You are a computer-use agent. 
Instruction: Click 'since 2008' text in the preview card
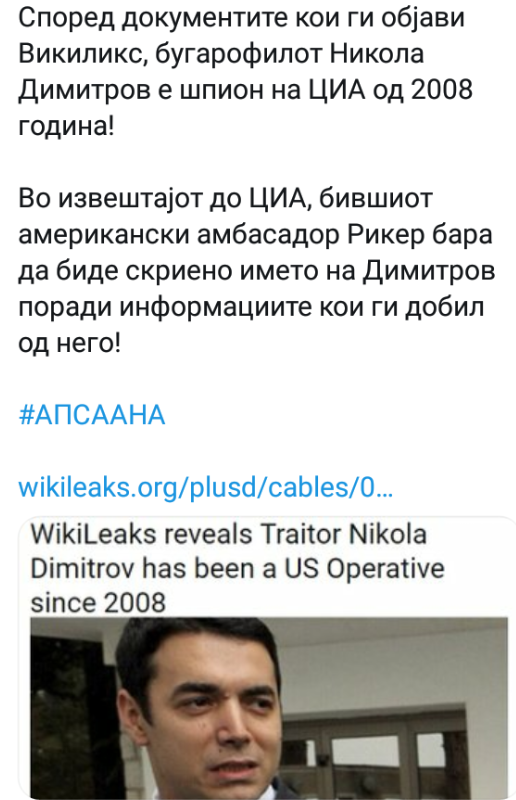tap(98, 602)
